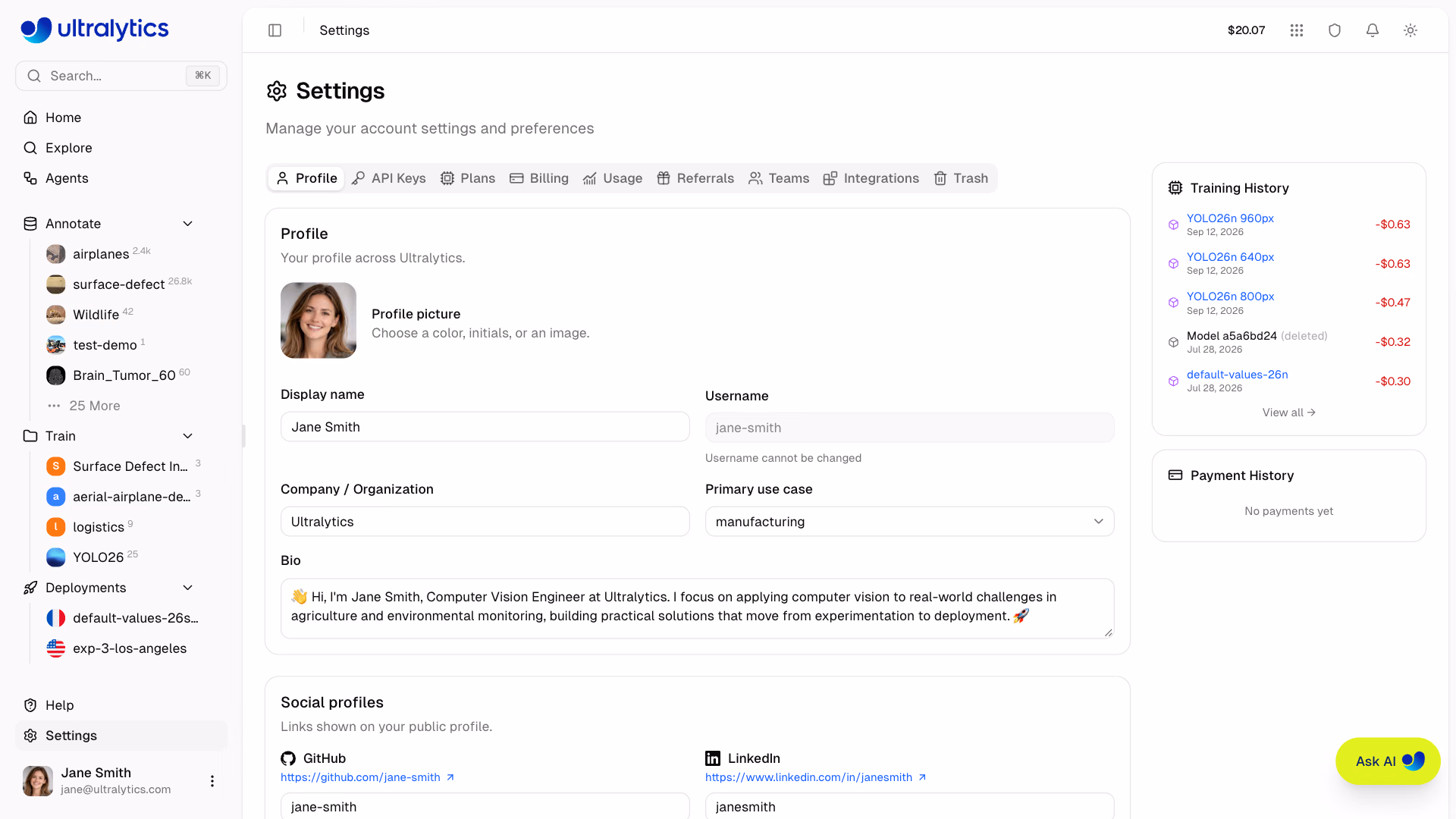Open the Trash tab
The height and width of the screenshot is (819, 1456).
[961, 178]
